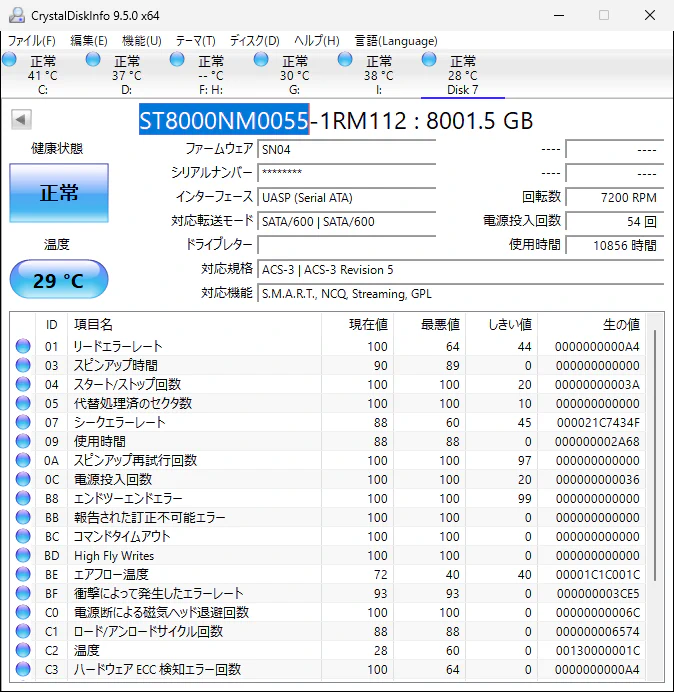674x692 pixels.
Task: Click status orb for drive F: H:
Action: pos(177,59)
